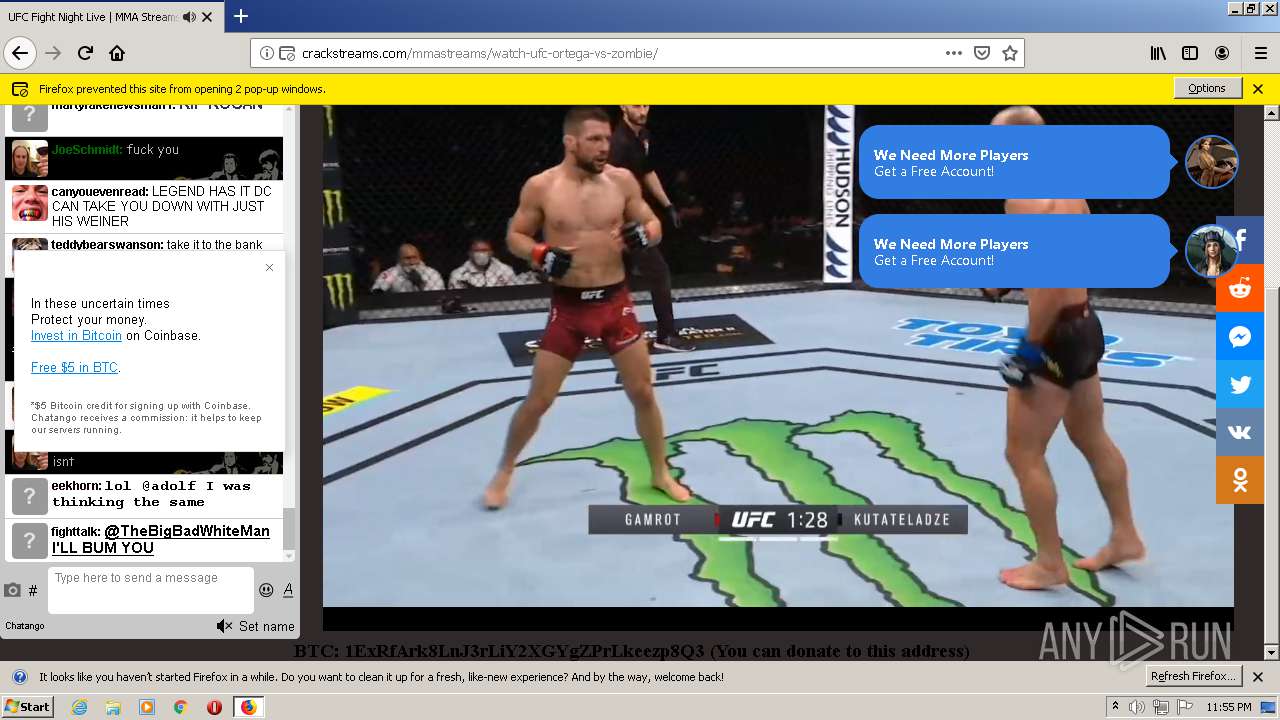This screenshot has height=720, width=1280.
Task: Open the Firefox account menu
Action: click(x=1222, y=53)
